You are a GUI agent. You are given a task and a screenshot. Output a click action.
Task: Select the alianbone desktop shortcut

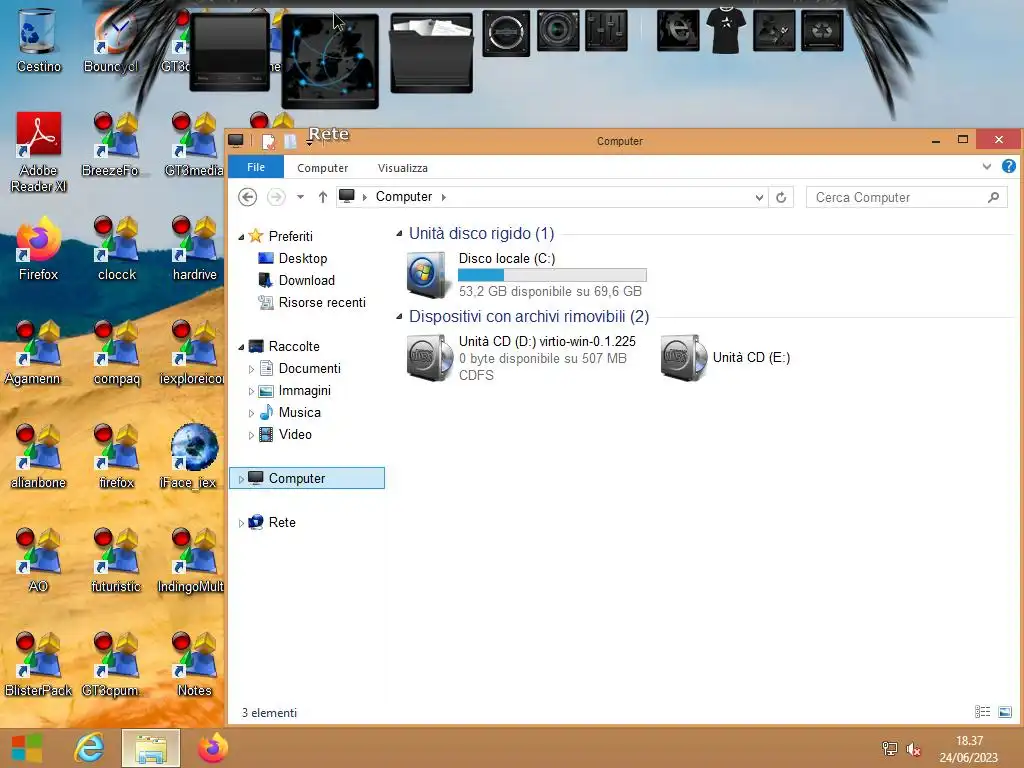coord(38,457)
